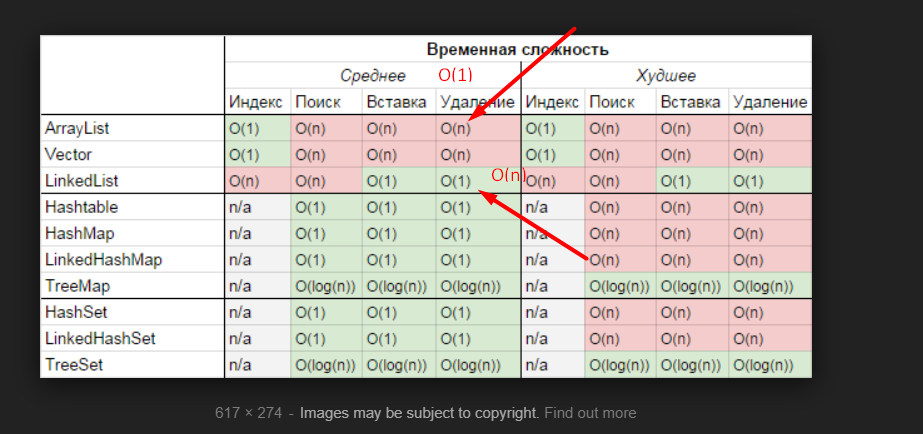Click Hashtable average Индекс n/a cell
The width and height of the screenshot is (923, 434).
pos(258,207)
